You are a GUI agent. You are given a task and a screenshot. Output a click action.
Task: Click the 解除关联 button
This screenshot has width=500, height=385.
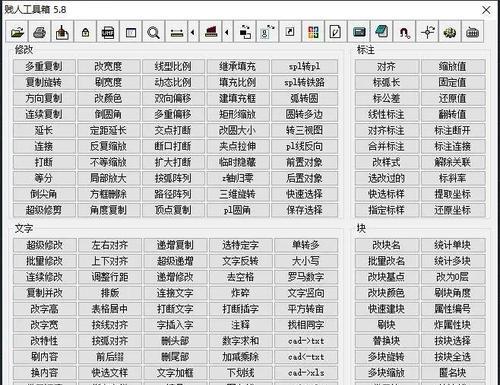(453, 162)
